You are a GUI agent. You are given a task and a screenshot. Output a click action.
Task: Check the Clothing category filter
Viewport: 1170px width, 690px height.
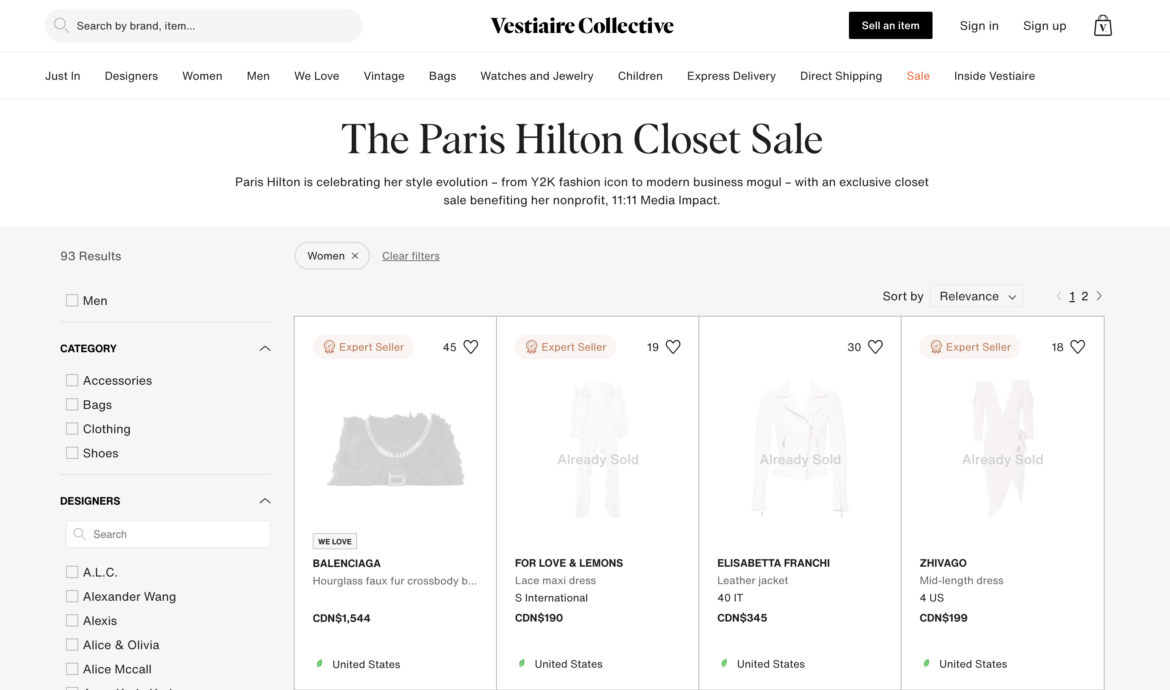coord(72,428)
